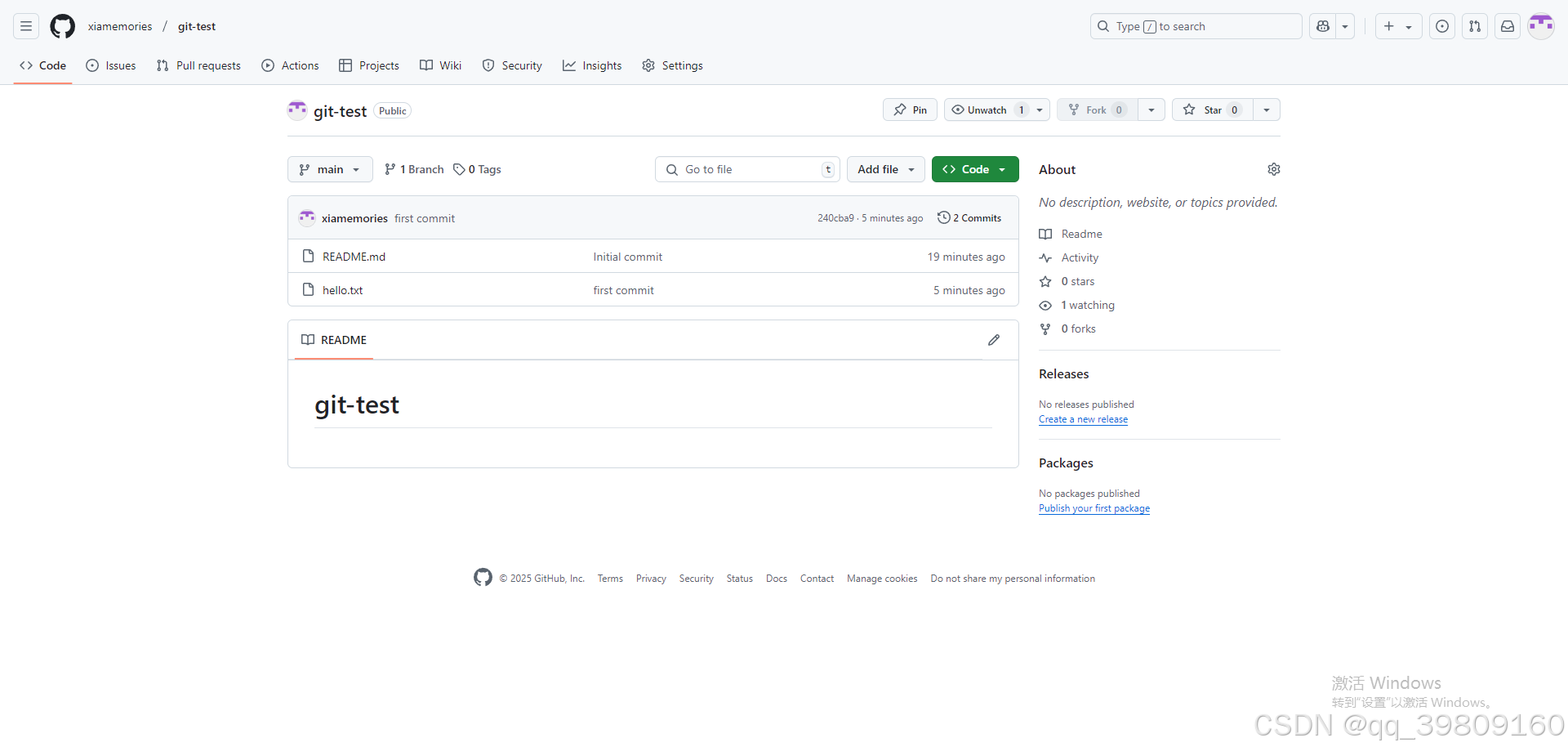The image size is (1568, 751).
Task: Expand the Fork options dropdown
Action: [1151, 110]
